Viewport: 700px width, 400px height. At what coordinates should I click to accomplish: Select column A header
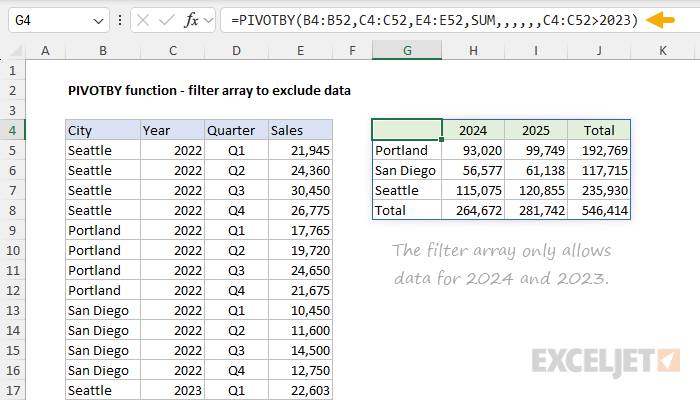click(45, 50)
